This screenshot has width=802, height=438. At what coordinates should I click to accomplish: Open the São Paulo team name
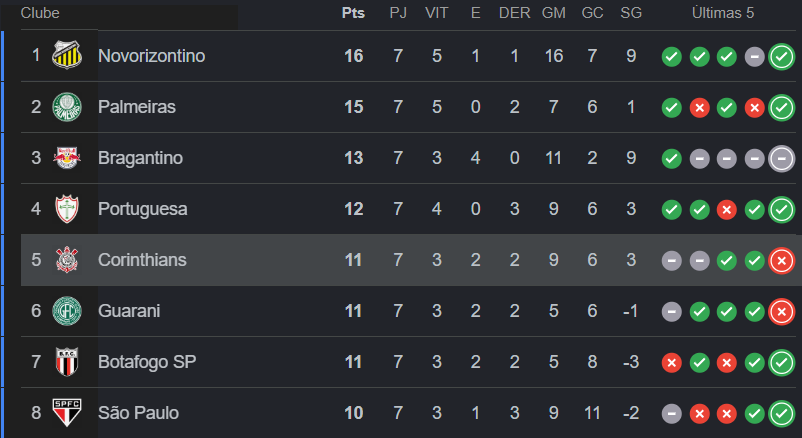click(138, 413)
